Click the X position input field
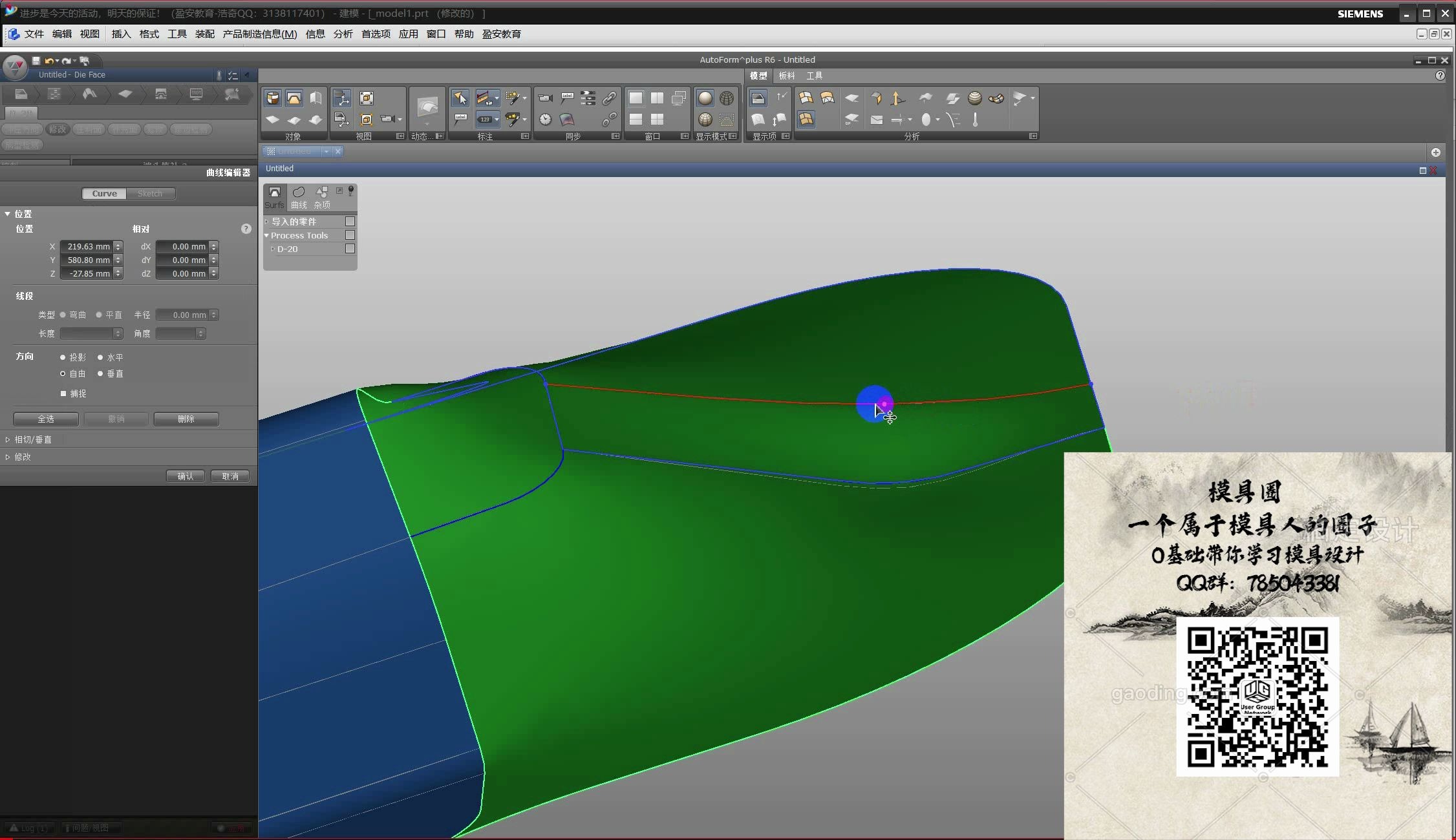 (87, 246)
